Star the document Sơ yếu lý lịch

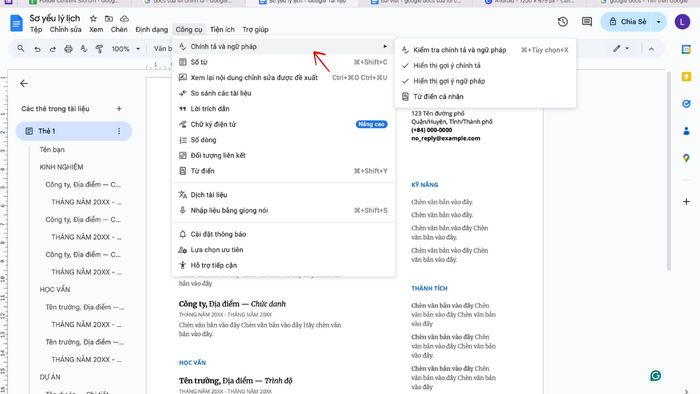pyautogui.click(x=93, y=19)
